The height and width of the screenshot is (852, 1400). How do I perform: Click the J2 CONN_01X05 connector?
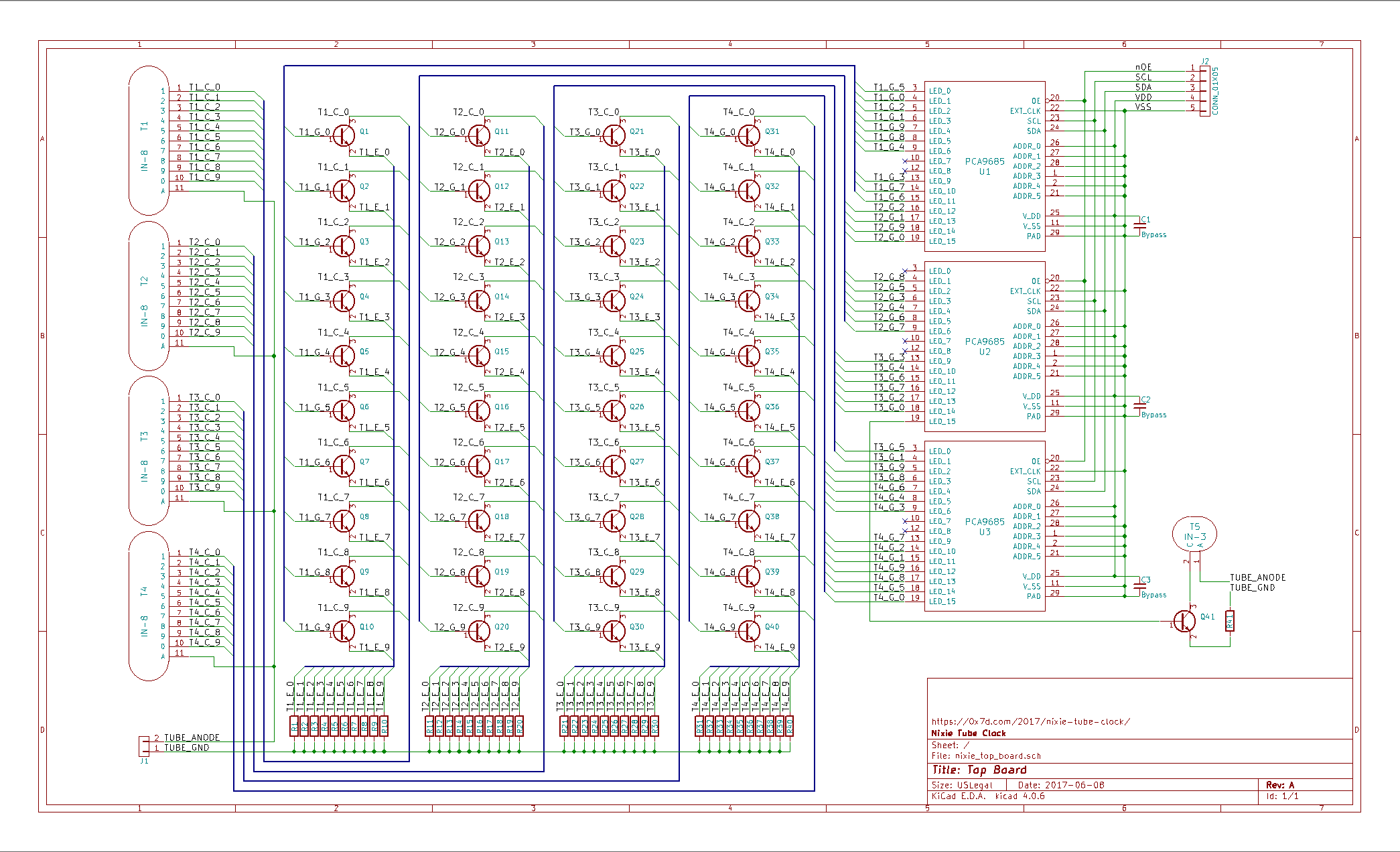point(1205,90)
